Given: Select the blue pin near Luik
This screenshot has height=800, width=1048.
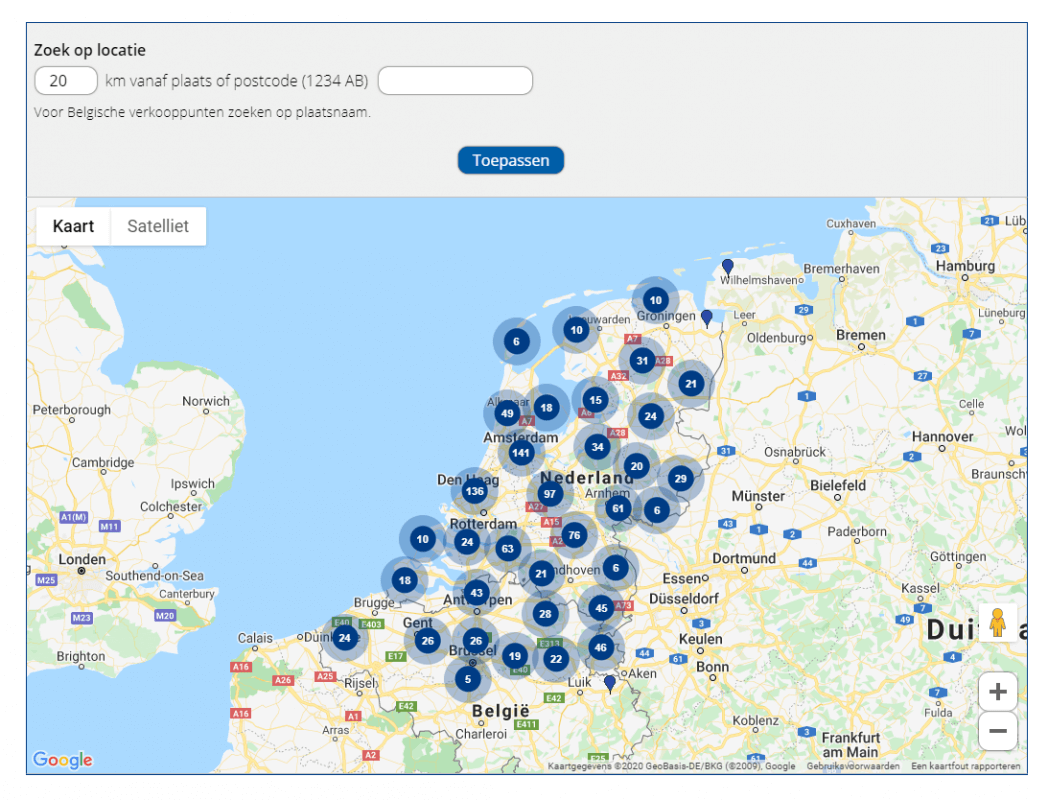Looking at the screenshot, I should click(x=610, y=683).
